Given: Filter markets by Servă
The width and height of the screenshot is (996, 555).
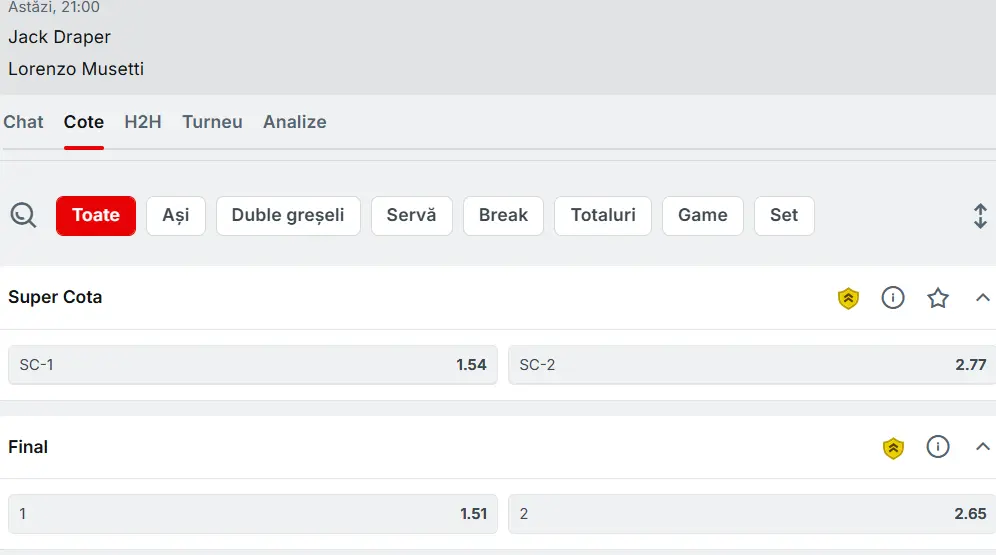Looking at the screenshot, I should (412, 216).
